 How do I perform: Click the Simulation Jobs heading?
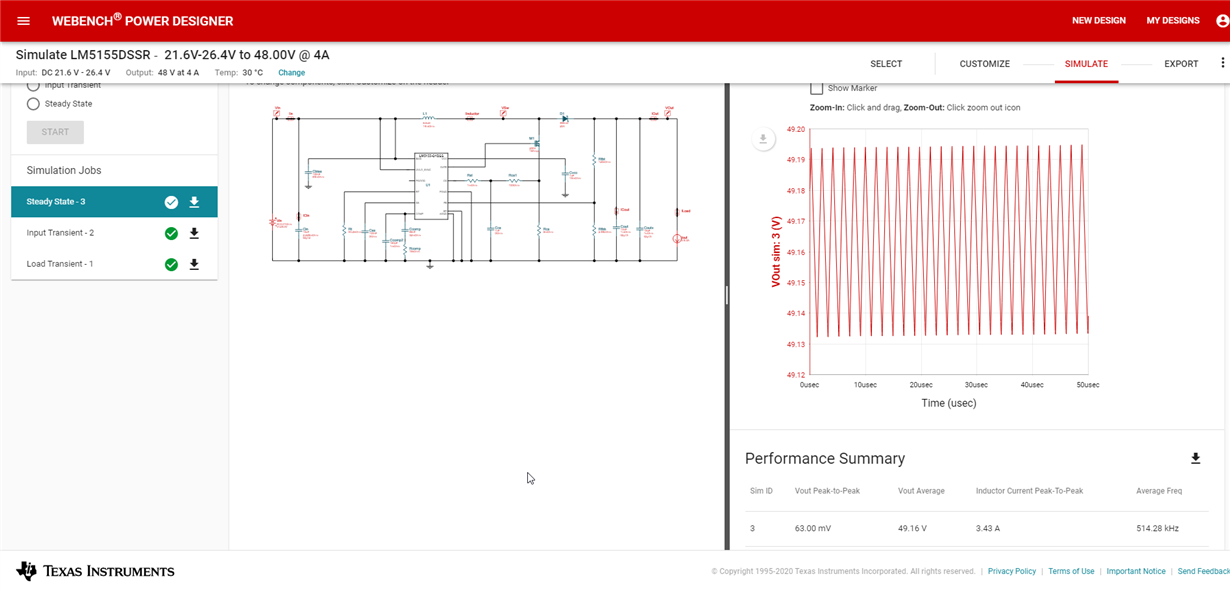click(x=64, y=171)
